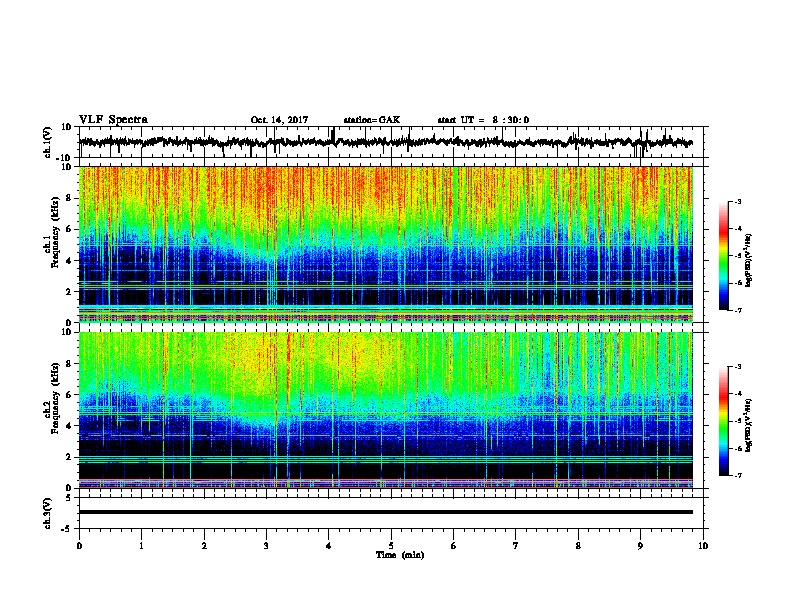The width and height of the screenshot is (792, 612).
Task: Click the ch.1 spectrogram color scale bar
Action: 724,256
